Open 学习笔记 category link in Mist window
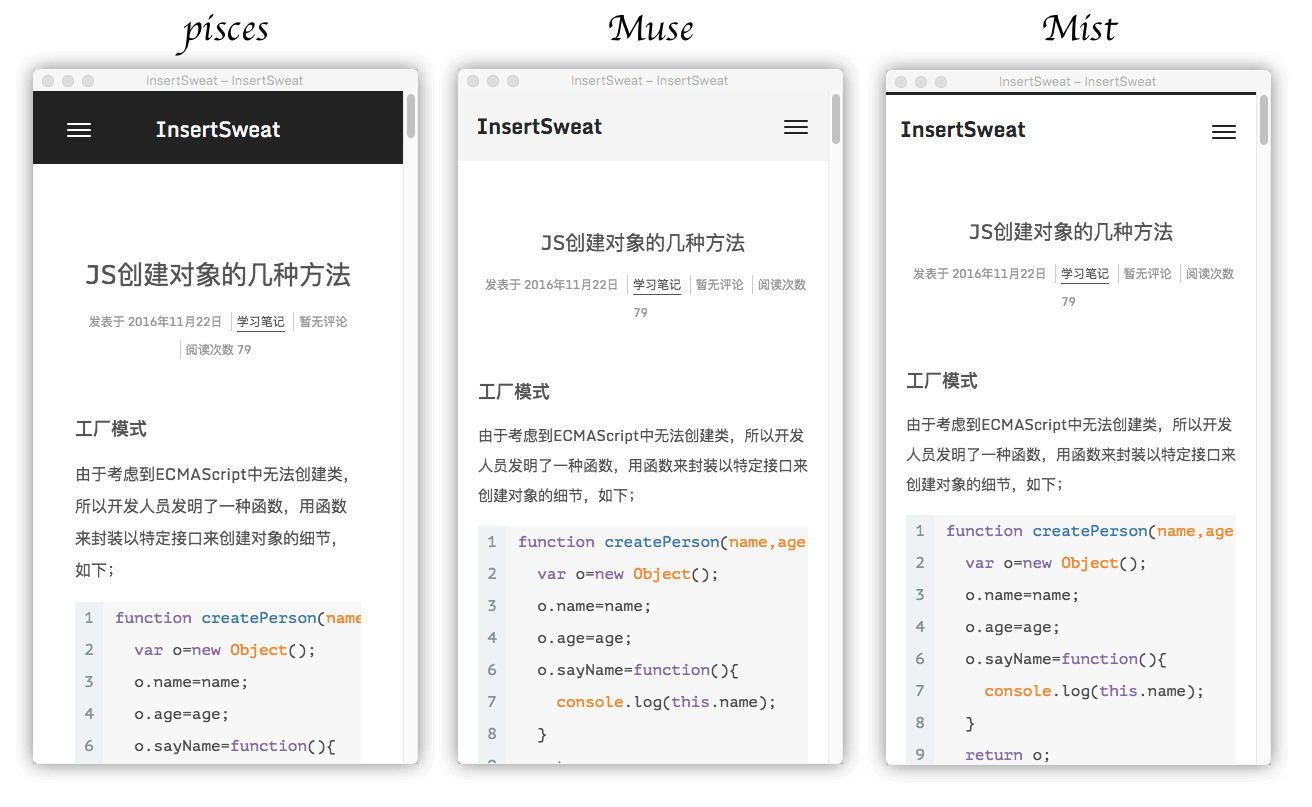The image size is (1312, 807). tap(1085, 274)
